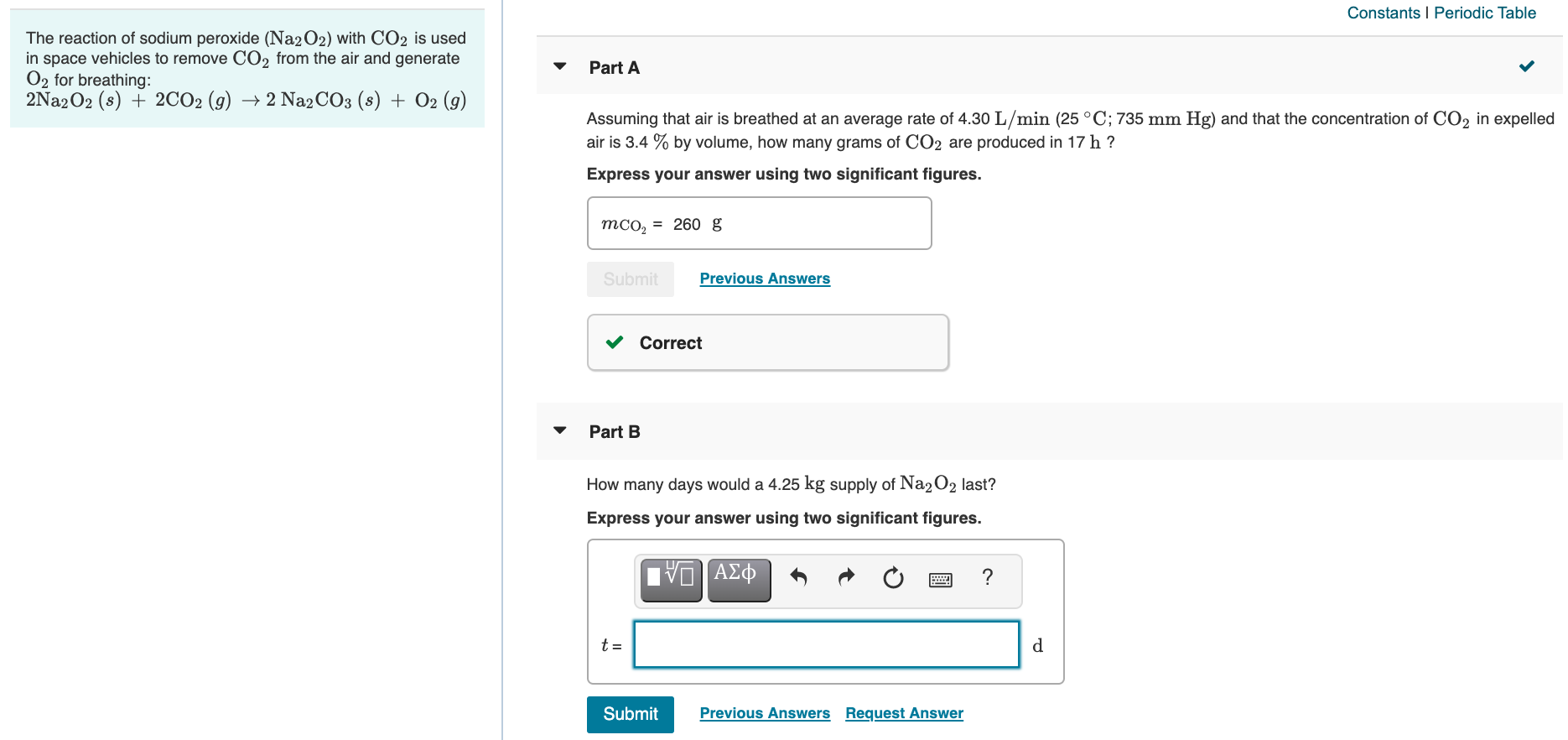Open the keyboard shortcuts panel
Viewport: 1568px width, 740px height.
940,579
